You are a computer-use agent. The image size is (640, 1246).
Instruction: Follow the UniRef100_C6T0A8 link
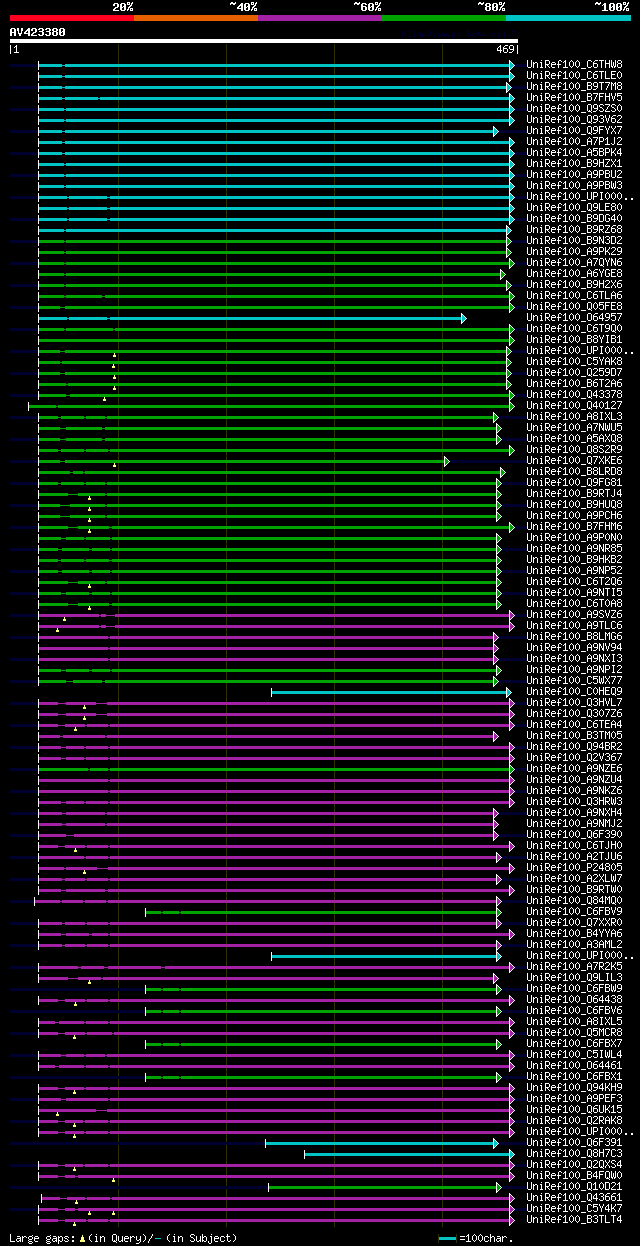[574, 604]
